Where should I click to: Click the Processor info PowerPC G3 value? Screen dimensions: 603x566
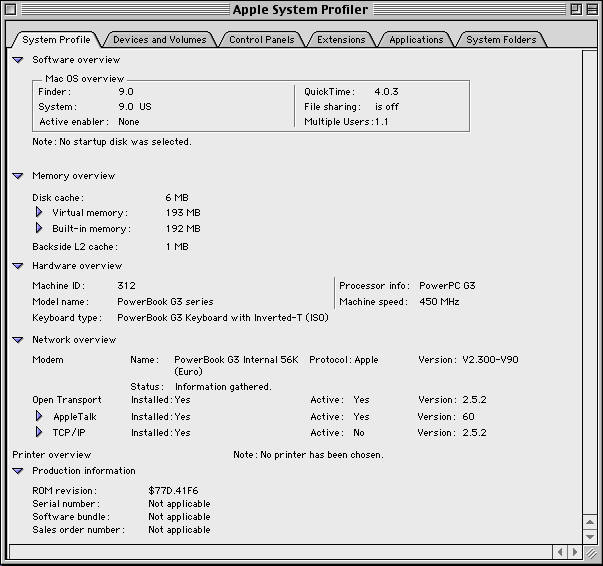click(x=447, y=286)
